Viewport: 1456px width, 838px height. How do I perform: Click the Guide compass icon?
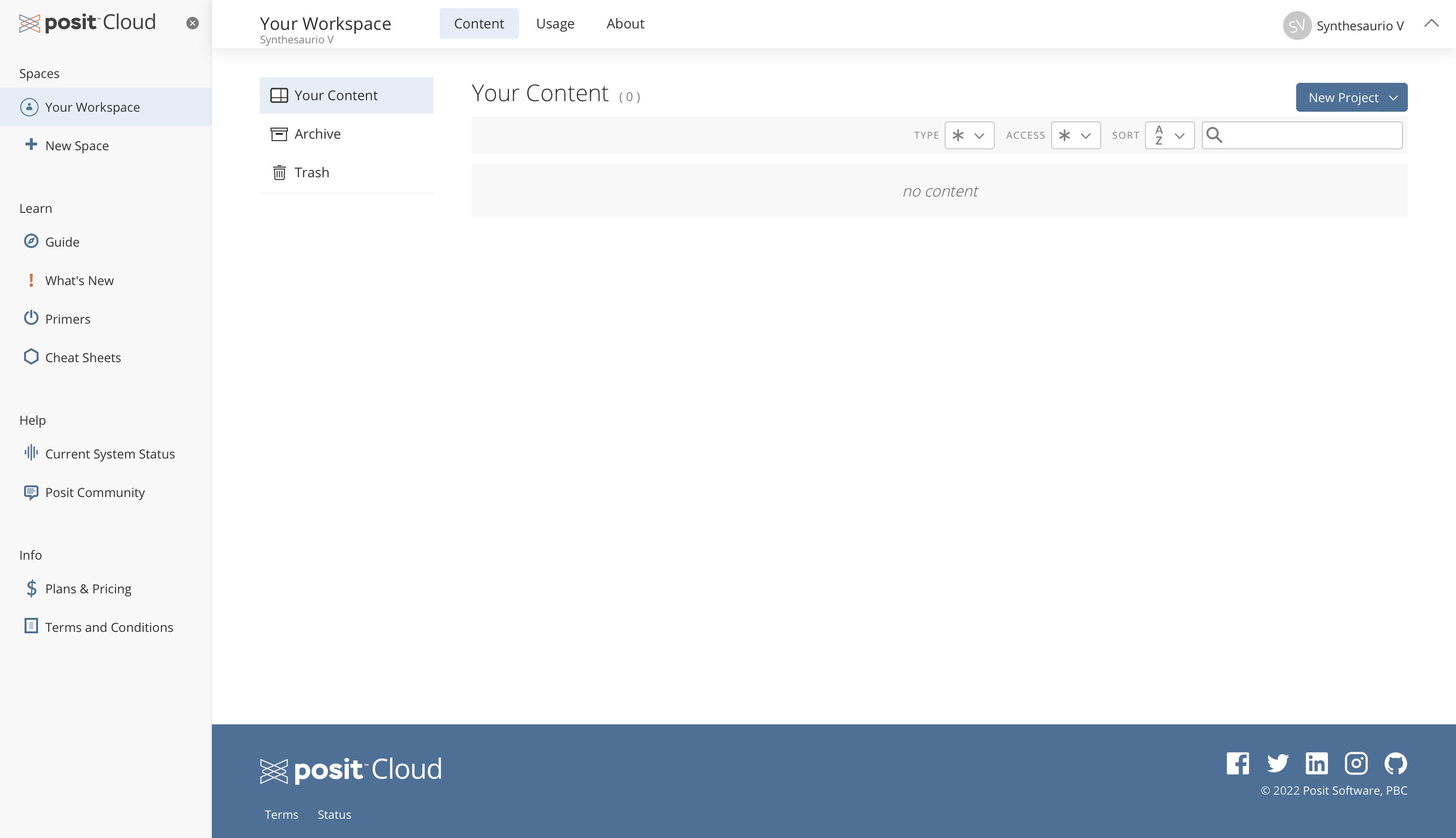coord(31,241)
